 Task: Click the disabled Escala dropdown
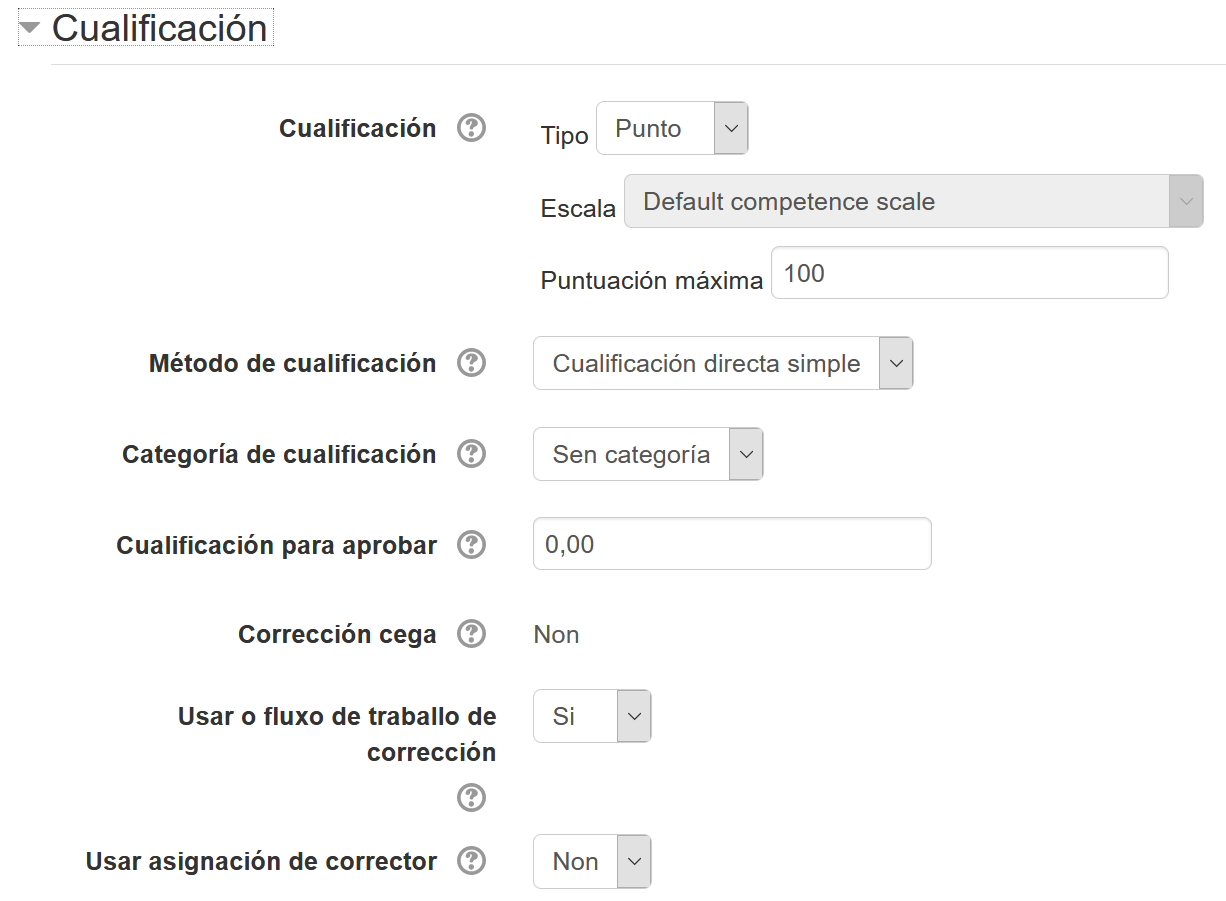click(913, 202)
